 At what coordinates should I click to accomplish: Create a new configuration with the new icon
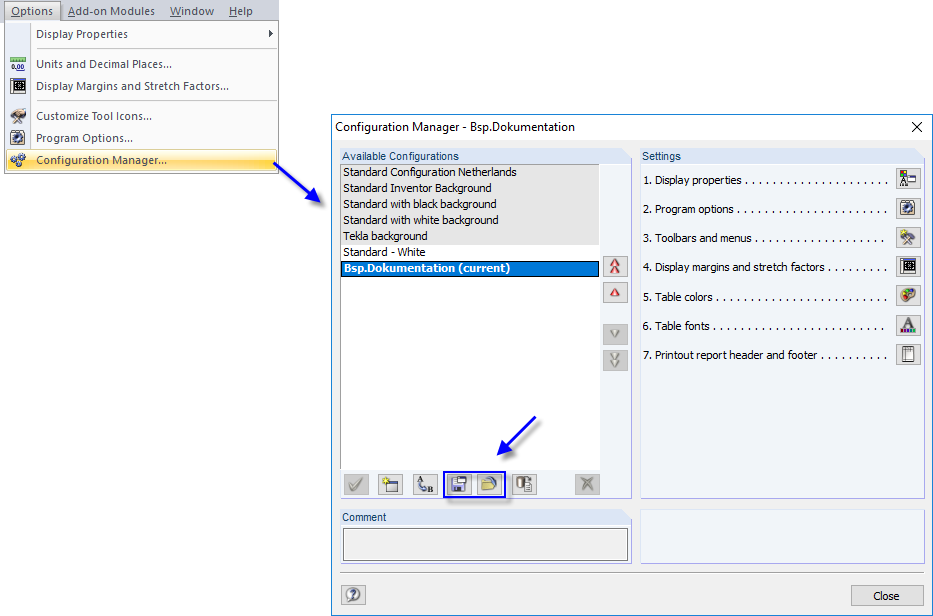pos(389,484)
